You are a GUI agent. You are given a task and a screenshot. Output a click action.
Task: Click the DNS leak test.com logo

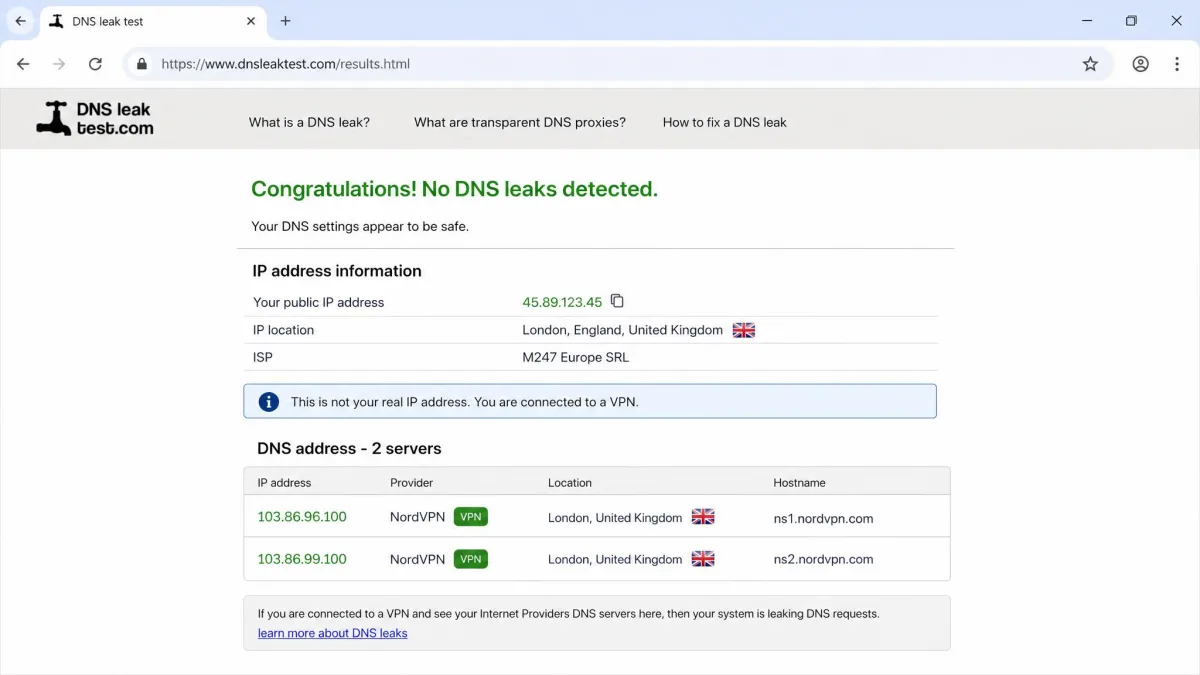(95, 118)
